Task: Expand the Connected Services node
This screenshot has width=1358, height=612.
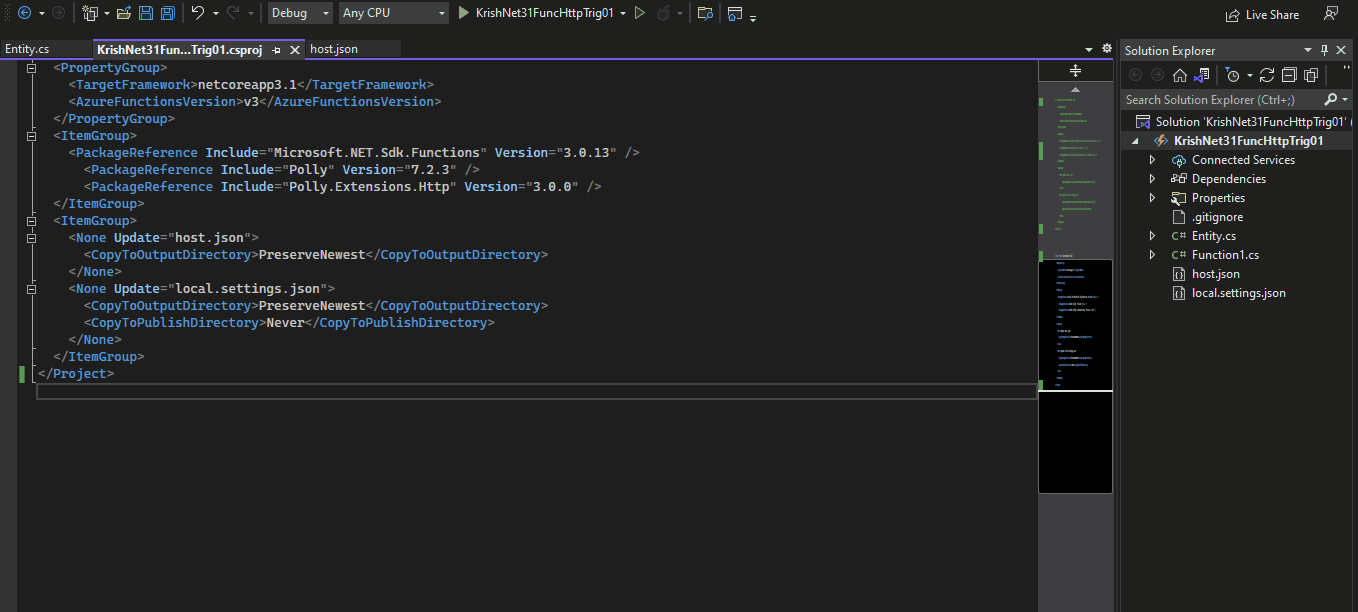Action: tap(1152, 160)
